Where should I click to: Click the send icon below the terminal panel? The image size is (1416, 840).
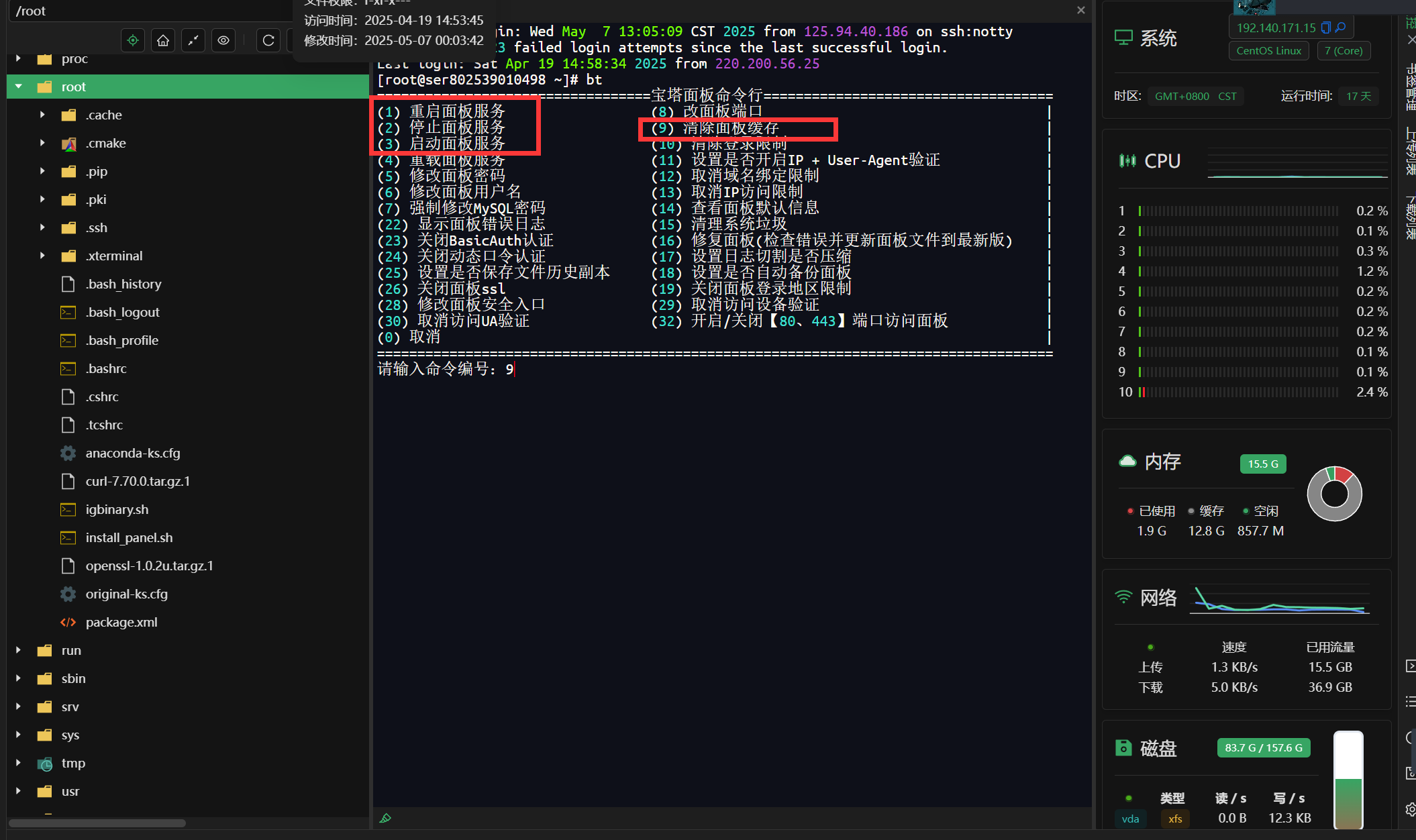(x=386, y=818)
